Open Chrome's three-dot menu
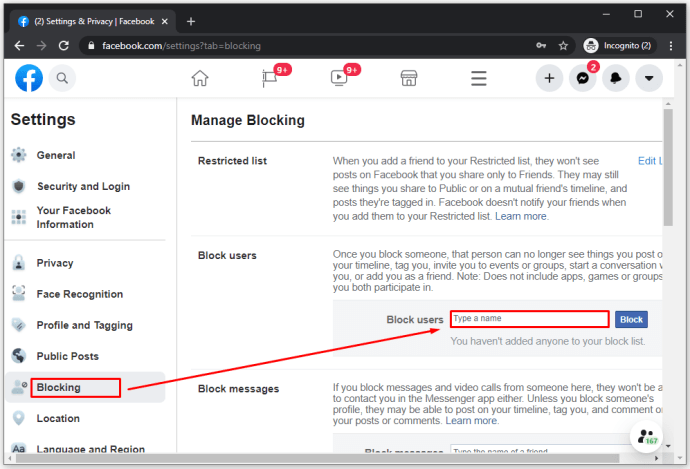 [x=671, y=46]
